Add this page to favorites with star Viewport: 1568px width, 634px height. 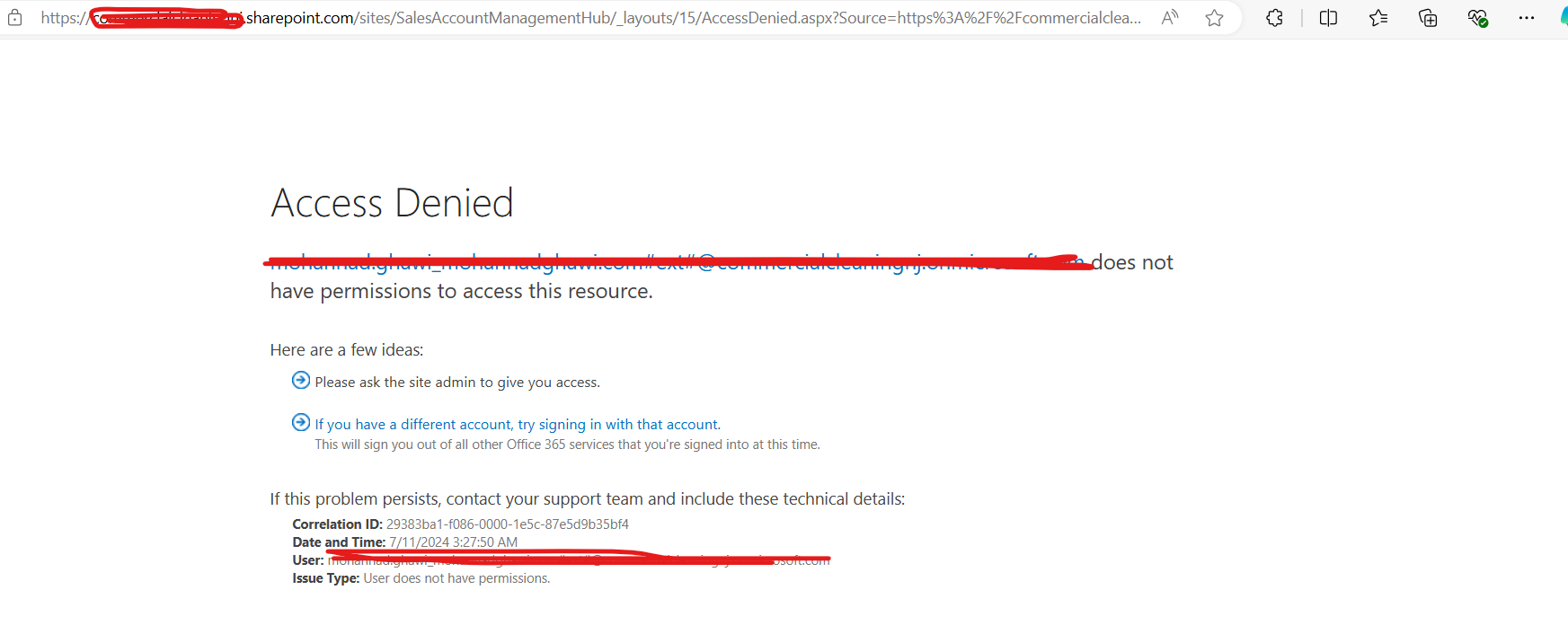click(1214, 18)
